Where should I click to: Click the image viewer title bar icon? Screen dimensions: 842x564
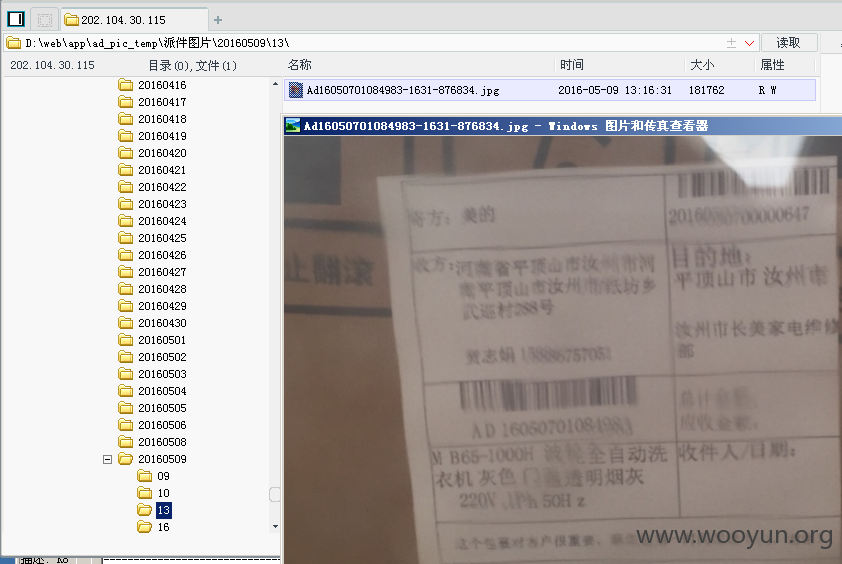293,126
